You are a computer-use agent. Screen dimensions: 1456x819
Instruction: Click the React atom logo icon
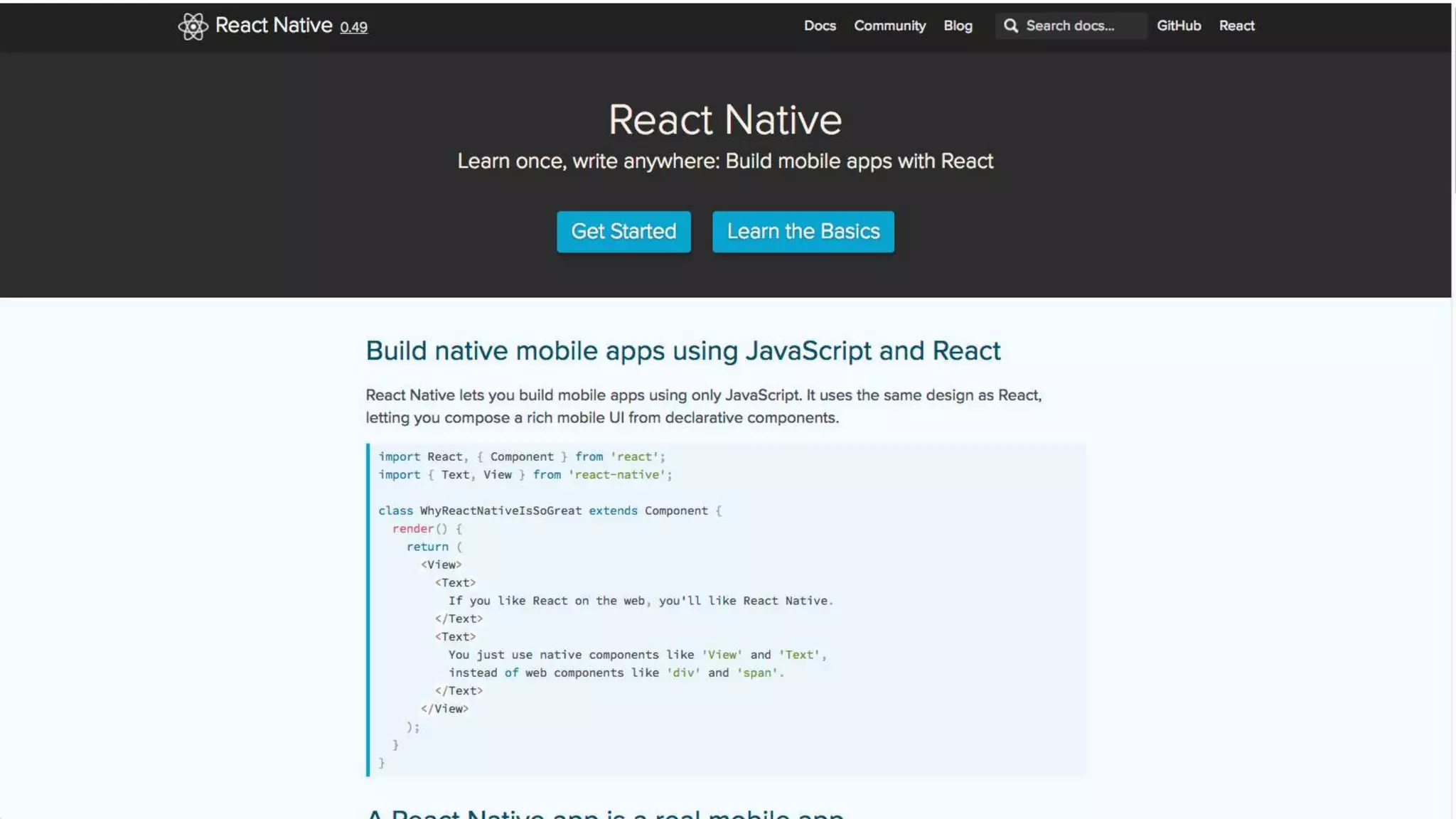pos(193,26)
